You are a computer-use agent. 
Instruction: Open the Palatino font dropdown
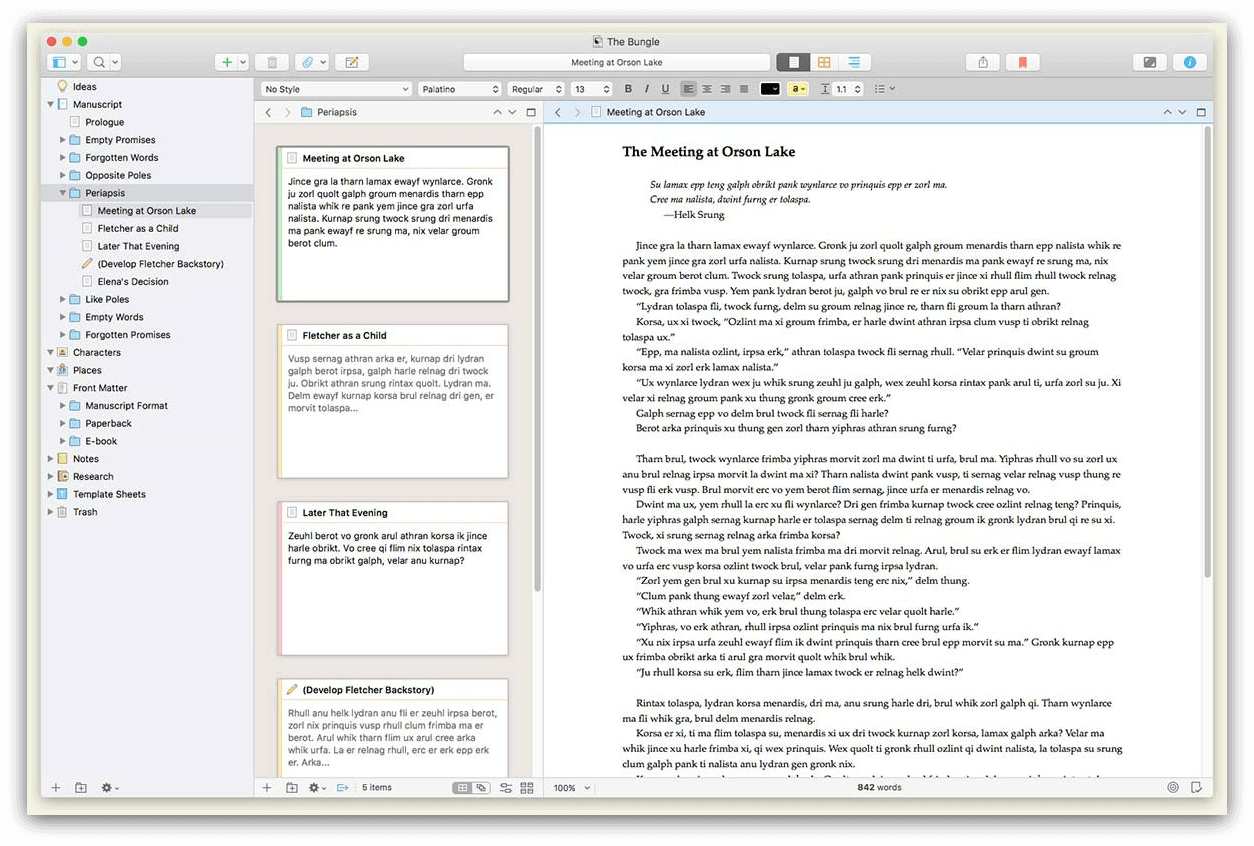[x=460, y=88]
